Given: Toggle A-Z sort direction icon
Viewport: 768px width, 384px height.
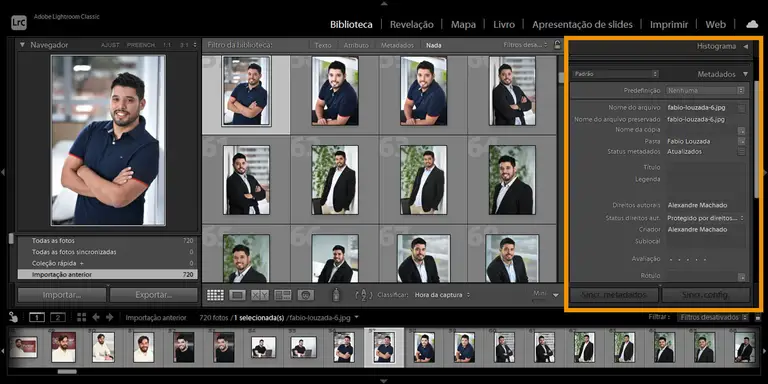Looking at the screenshot, I should [x=363, y=295].
